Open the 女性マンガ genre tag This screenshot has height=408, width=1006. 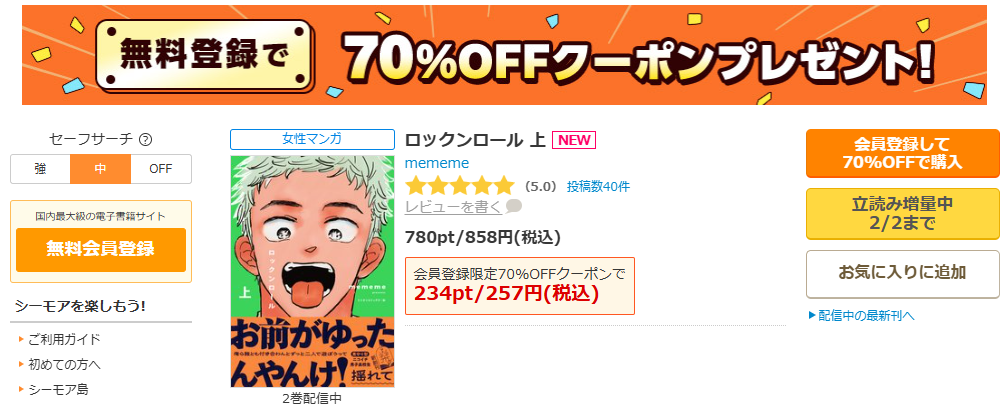pos(312,139)
